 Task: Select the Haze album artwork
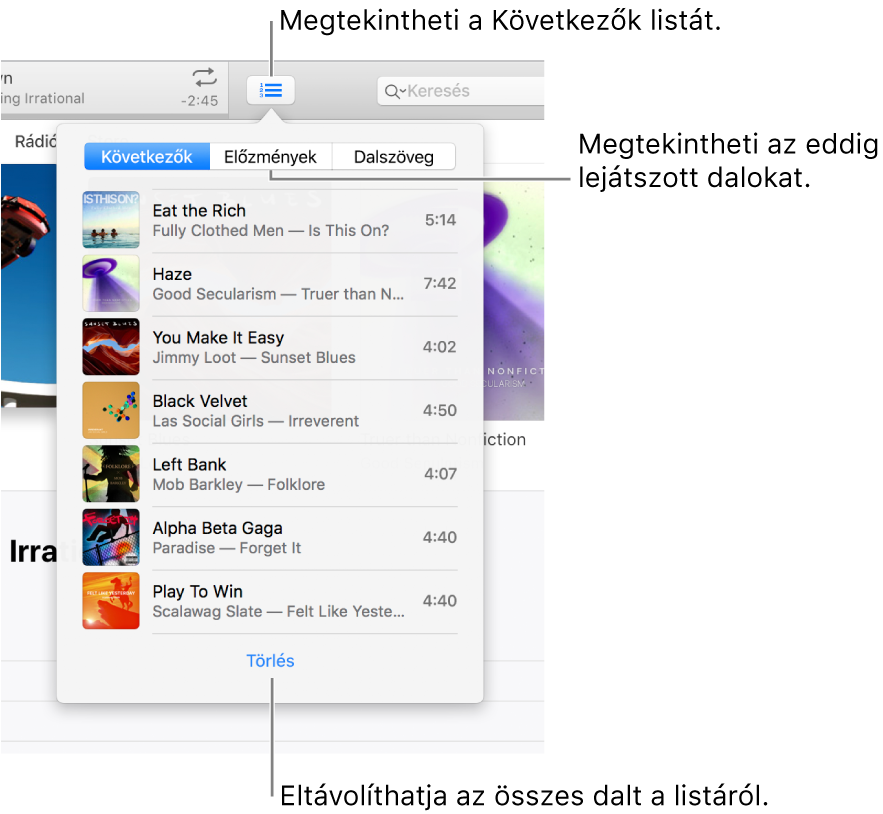coord(111,283)
